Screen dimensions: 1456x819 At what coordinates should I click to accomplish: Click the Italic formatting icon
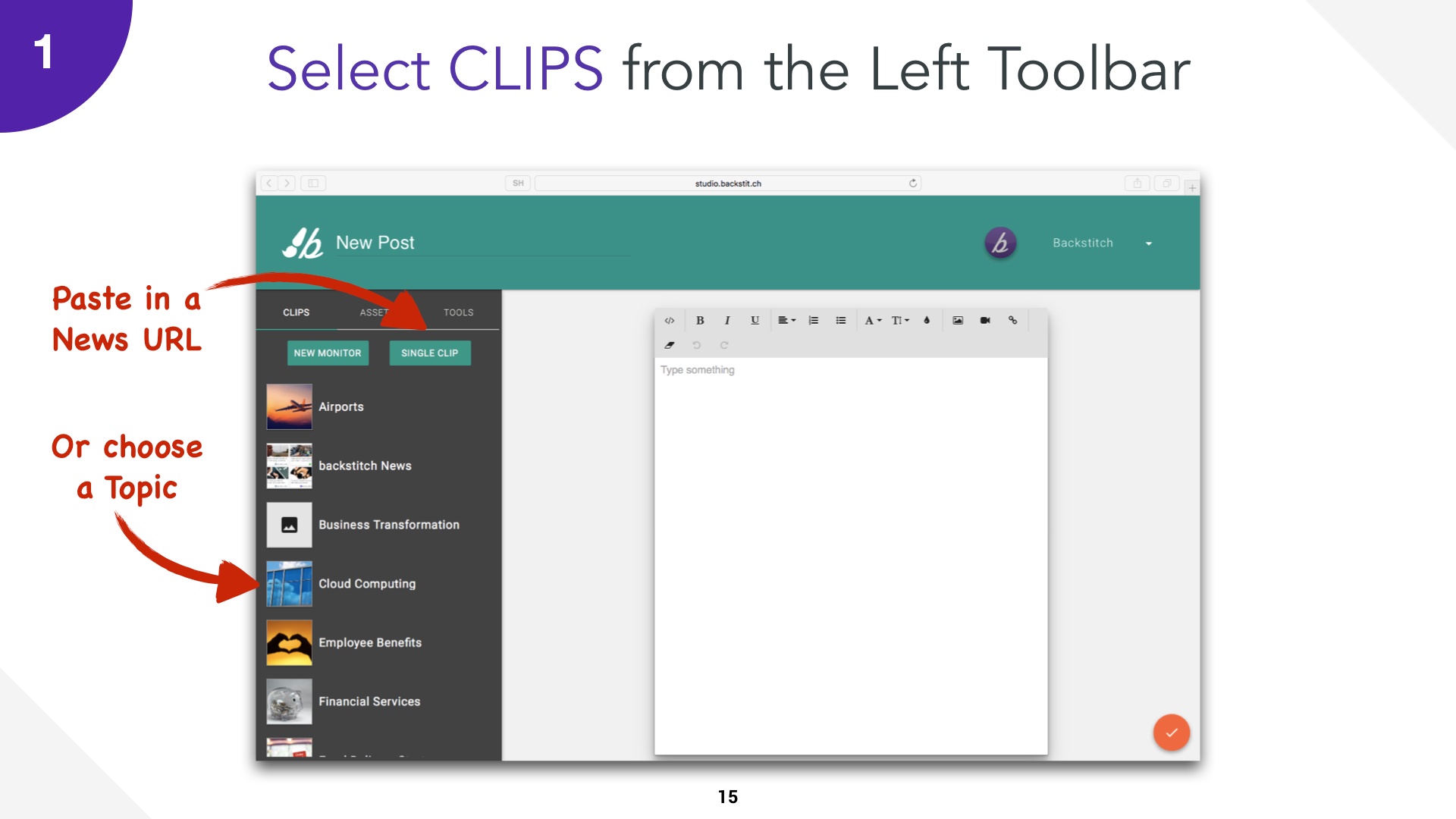coord(729,319)
